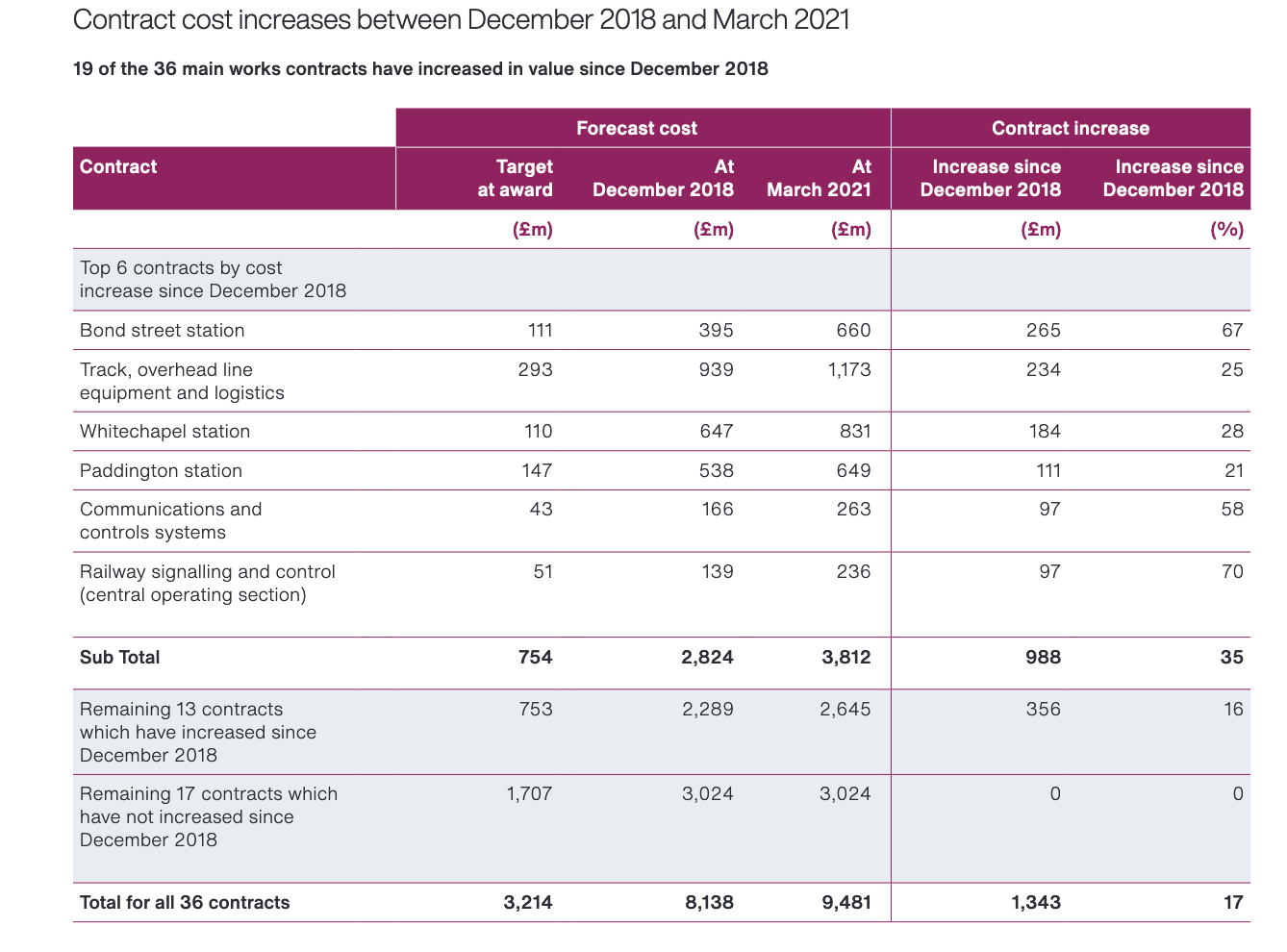
Task: Click the 'At March 2021' column header
Action: (819, 178)
